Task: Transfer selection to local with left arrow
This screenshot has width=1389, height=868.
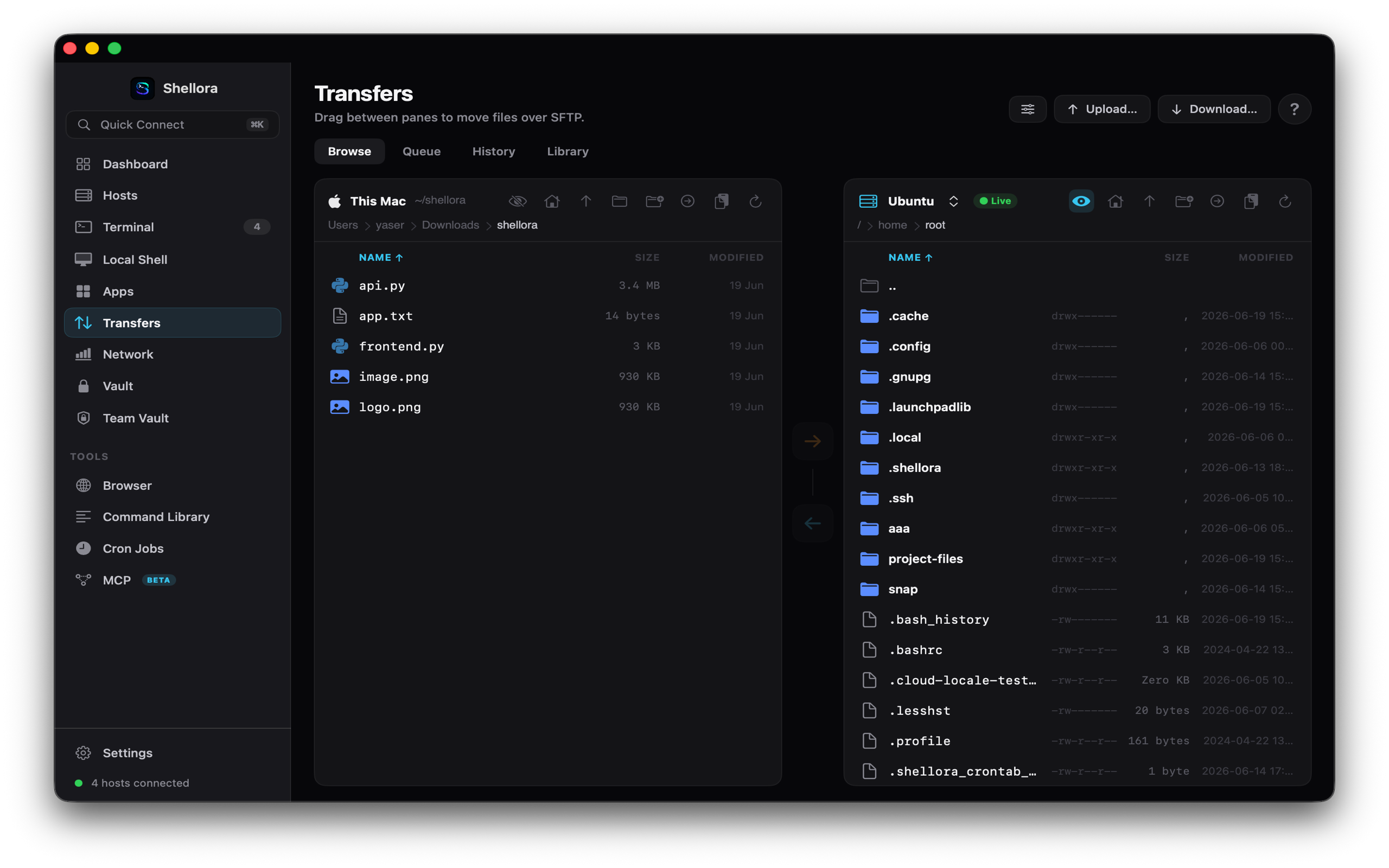Action: click(x=812, y=523)
